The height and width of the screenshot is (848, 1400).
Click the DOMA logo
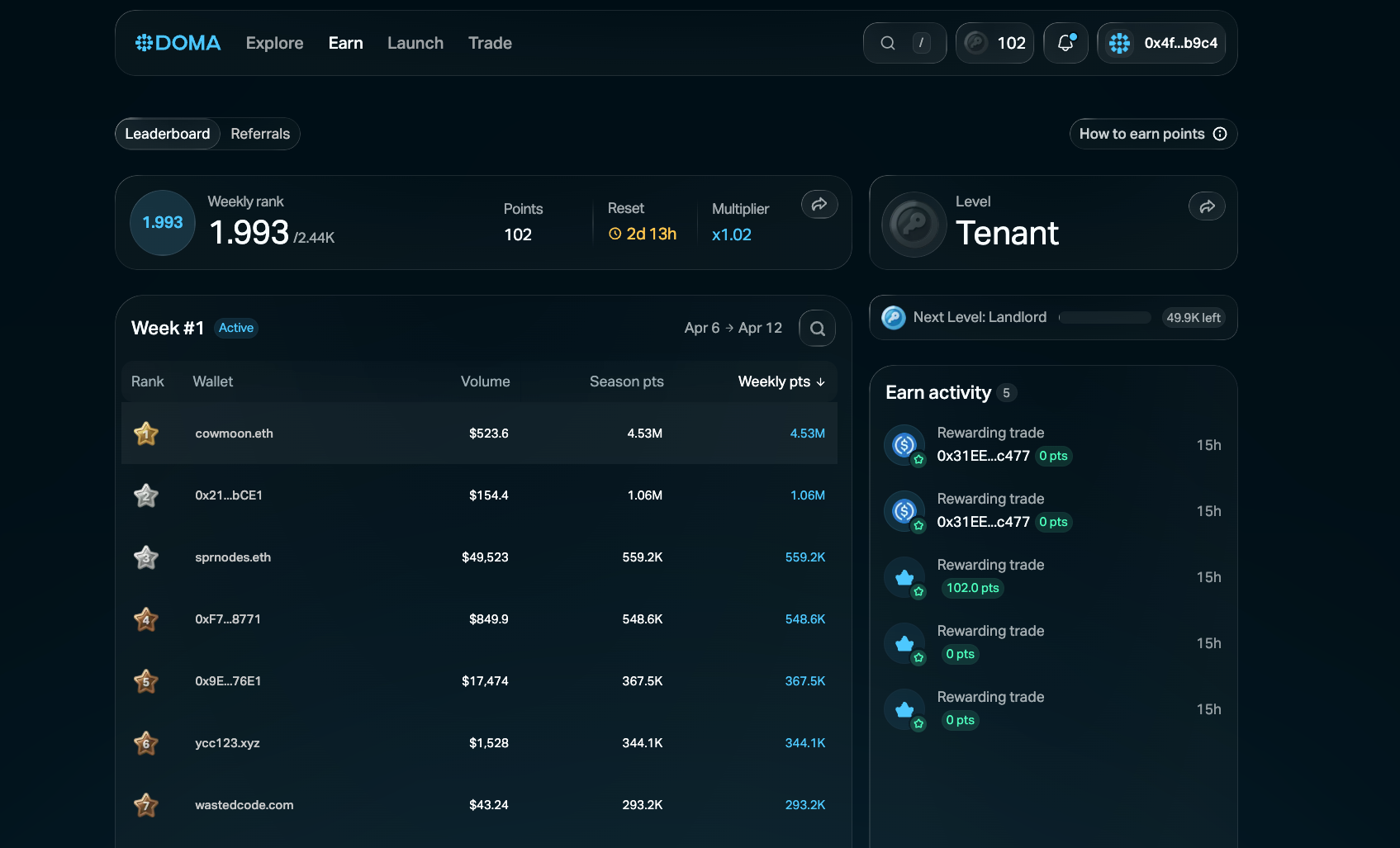pyautogui.click(x=178, y=43)
